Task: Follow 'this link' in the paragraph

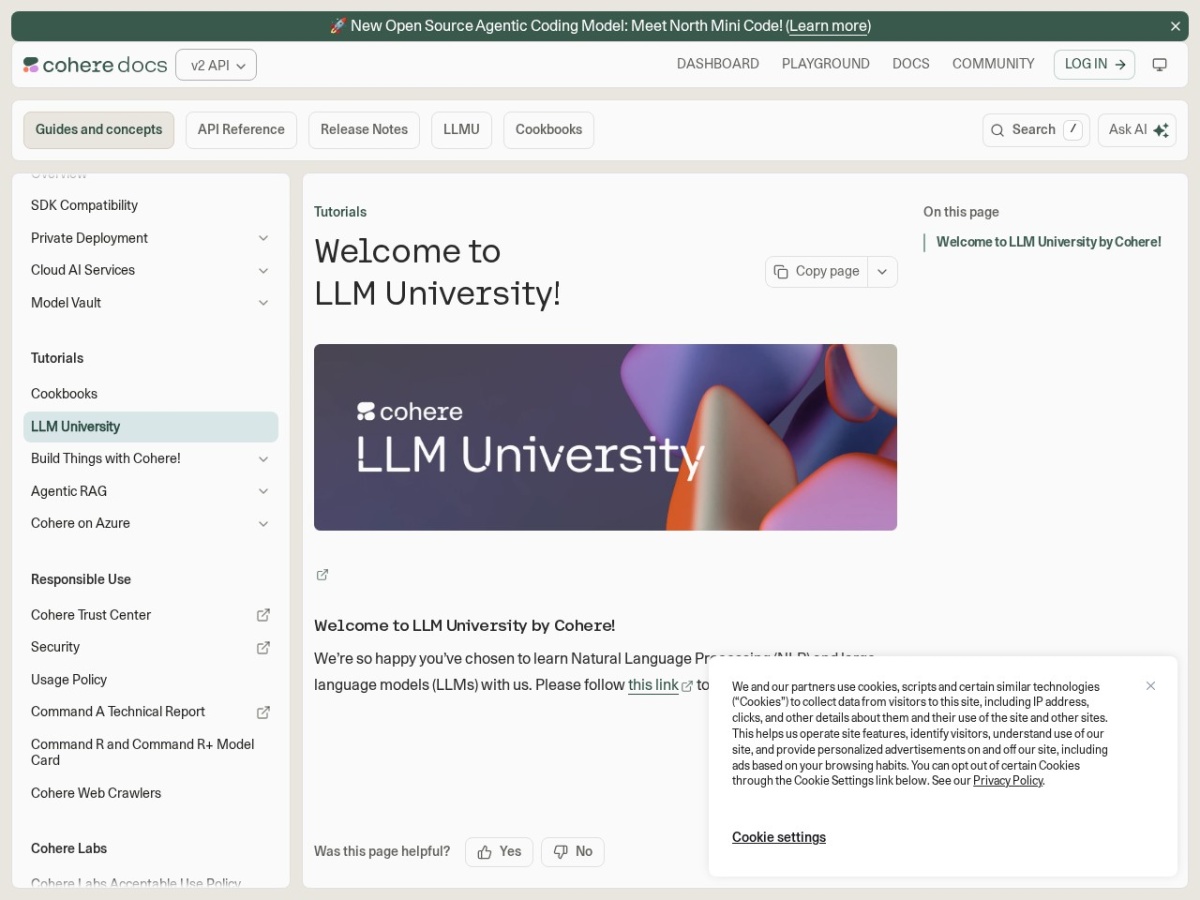Action: click(x=653, y=685)
